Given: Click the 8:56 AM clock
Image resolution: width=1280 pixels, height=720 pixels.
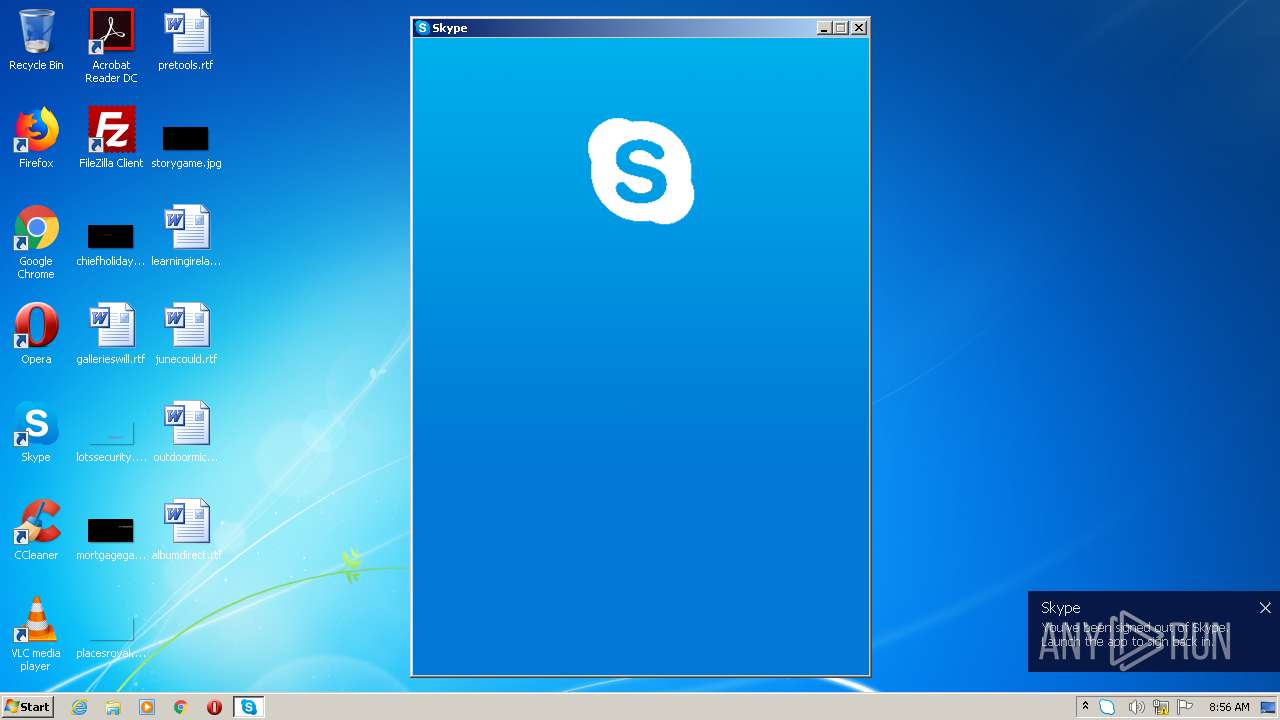Looking at the screenshot, I should pos(1229,707).
